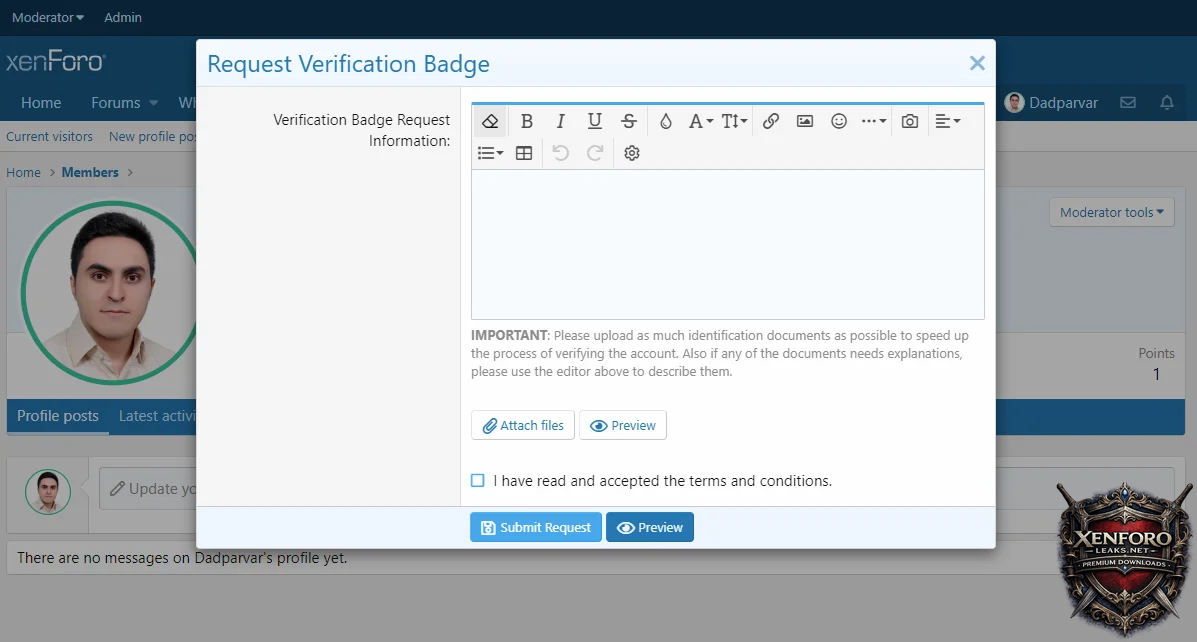Accept the terms and conditions checkbox
This screenshot has width=1197, height=642.
(x=478, y=481)
